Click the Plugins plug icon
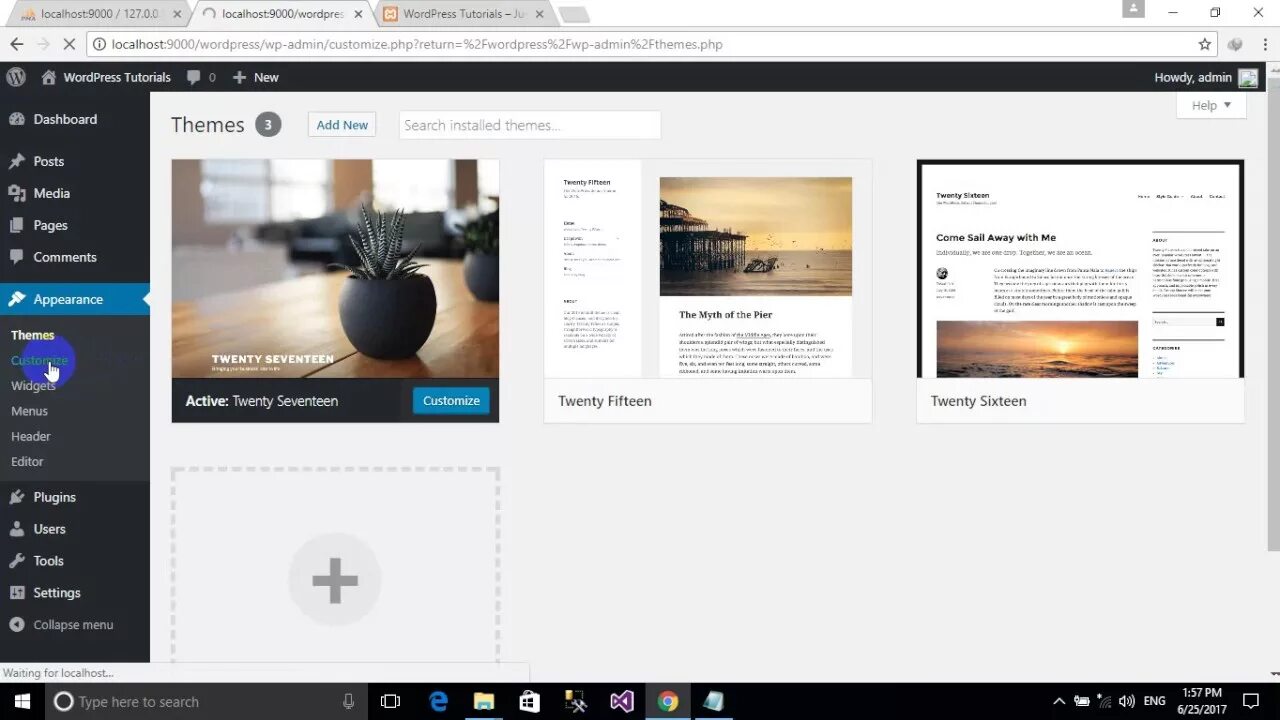This screenshot has height=720, width=1280. 17,497
